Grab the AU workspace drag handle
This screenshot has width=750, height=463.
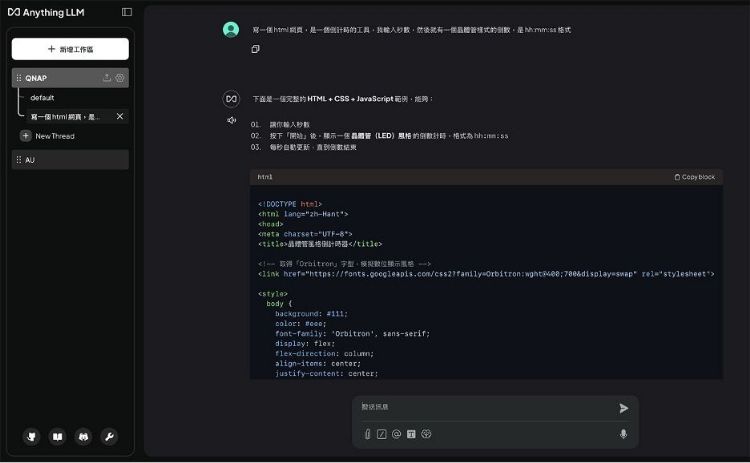[x=19, y=160]
